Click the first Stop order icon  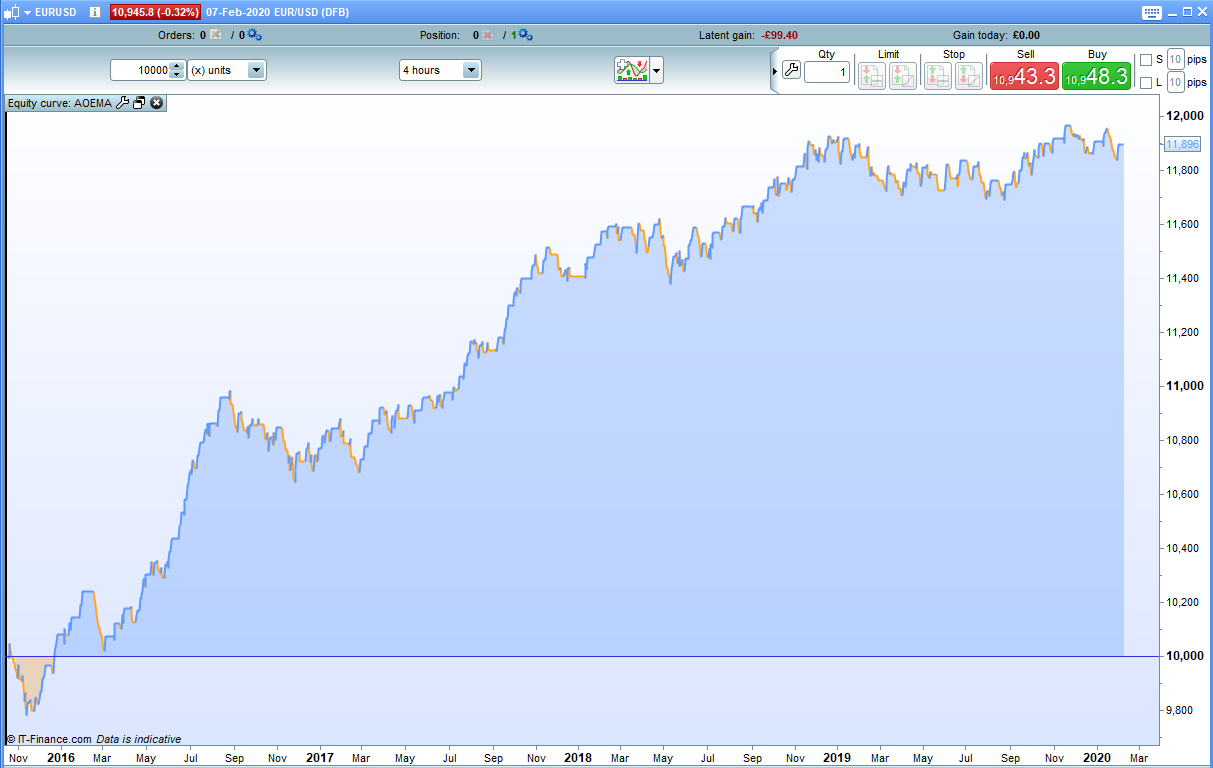point(938,76)
